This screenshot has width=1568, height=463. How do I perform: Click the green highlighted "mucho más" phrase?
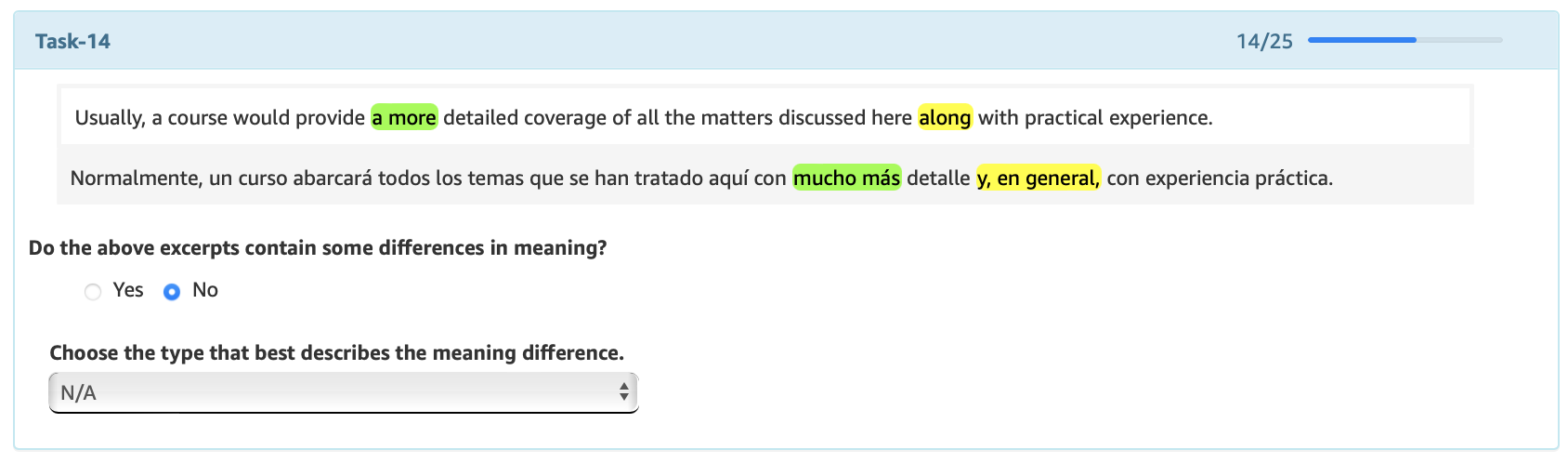tap(846, 178)
